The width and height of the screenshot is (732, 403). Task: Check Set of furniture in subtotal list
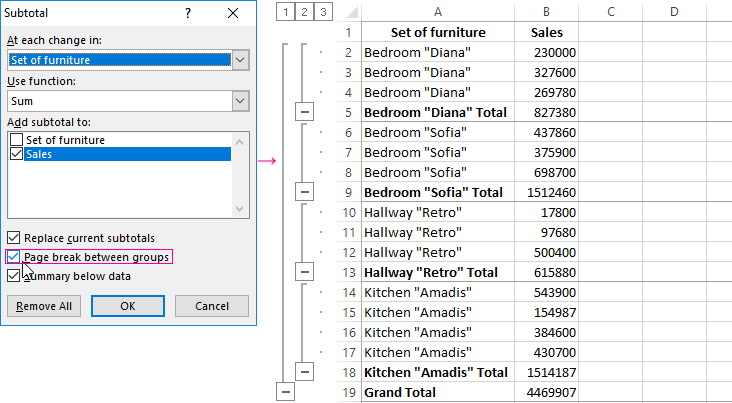coord(15,140)
